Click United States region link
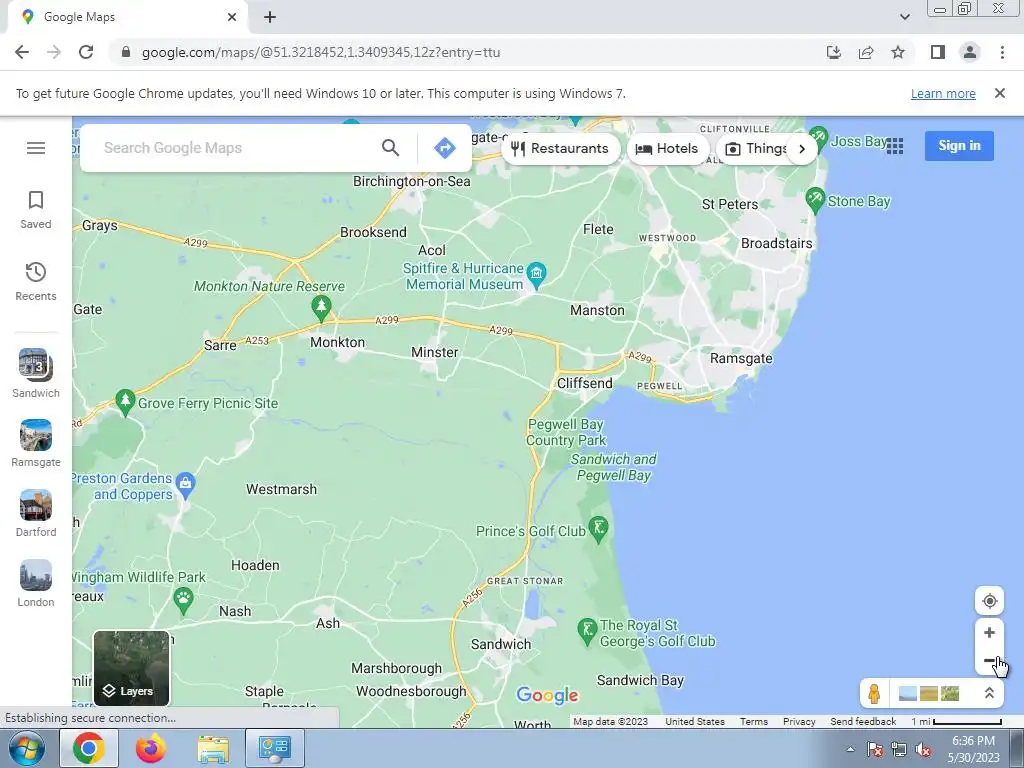The width and height of the screenshot is (1024, 768). click(695, 721)
